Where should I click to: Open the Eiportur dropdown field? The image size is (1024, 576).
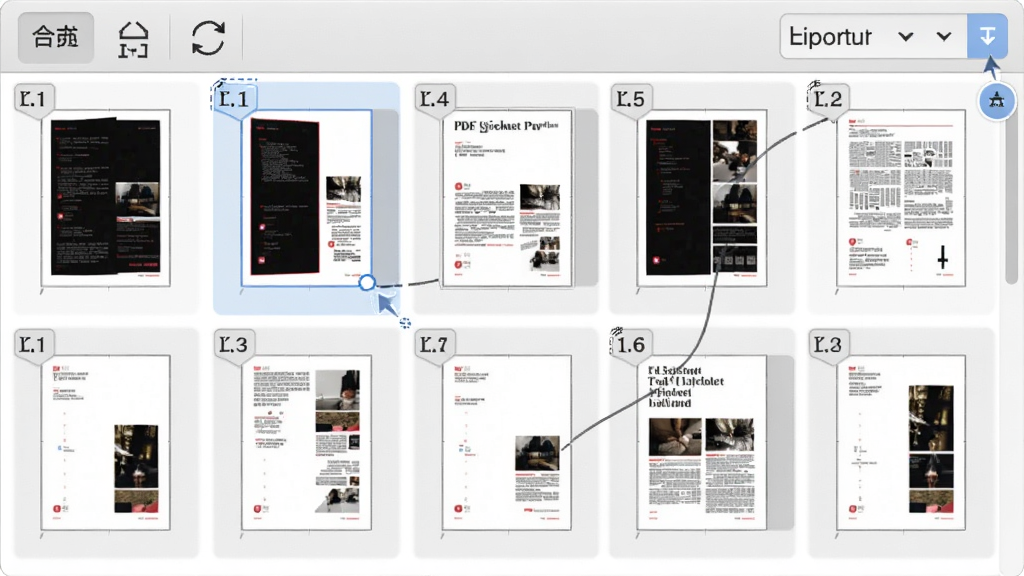click(873, 37)
